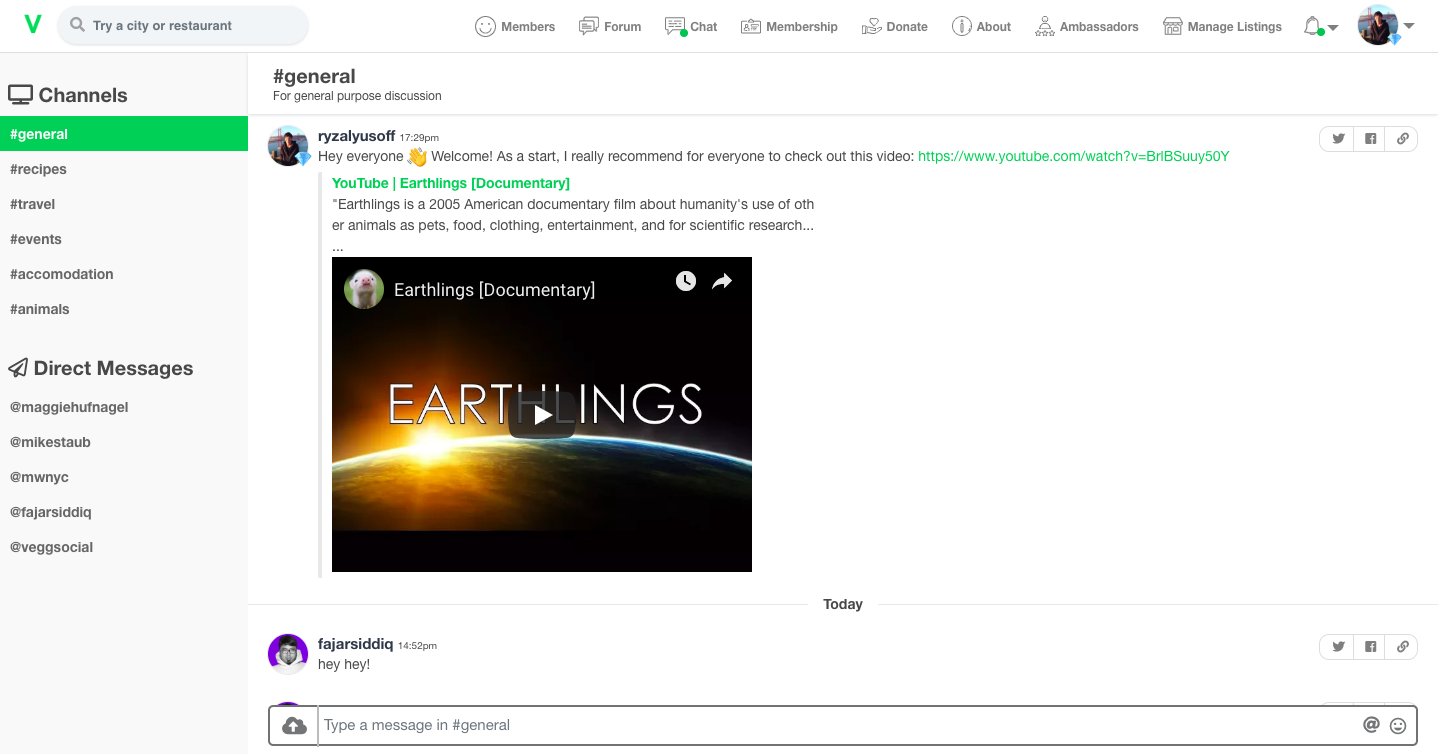
Task: Click the pig channel avatar on video
Action: coord(364,289)
